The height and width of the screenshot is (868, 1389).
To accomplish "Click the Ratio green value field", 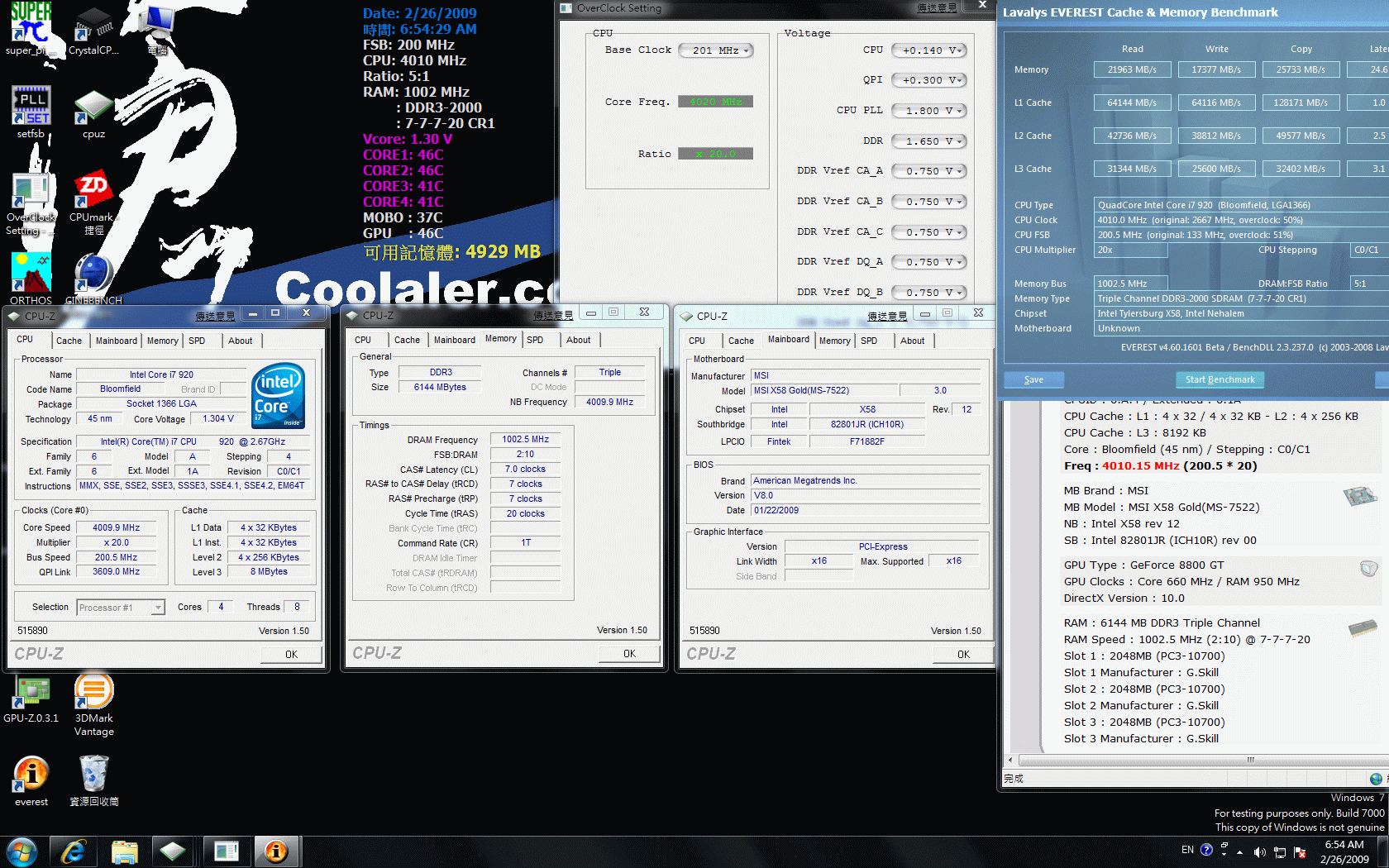I will pos(715,154).
